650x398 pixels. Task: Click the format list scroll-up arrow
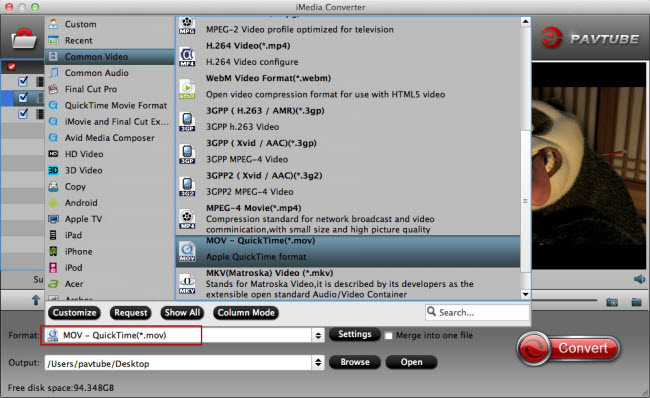[x=525, y=21]
